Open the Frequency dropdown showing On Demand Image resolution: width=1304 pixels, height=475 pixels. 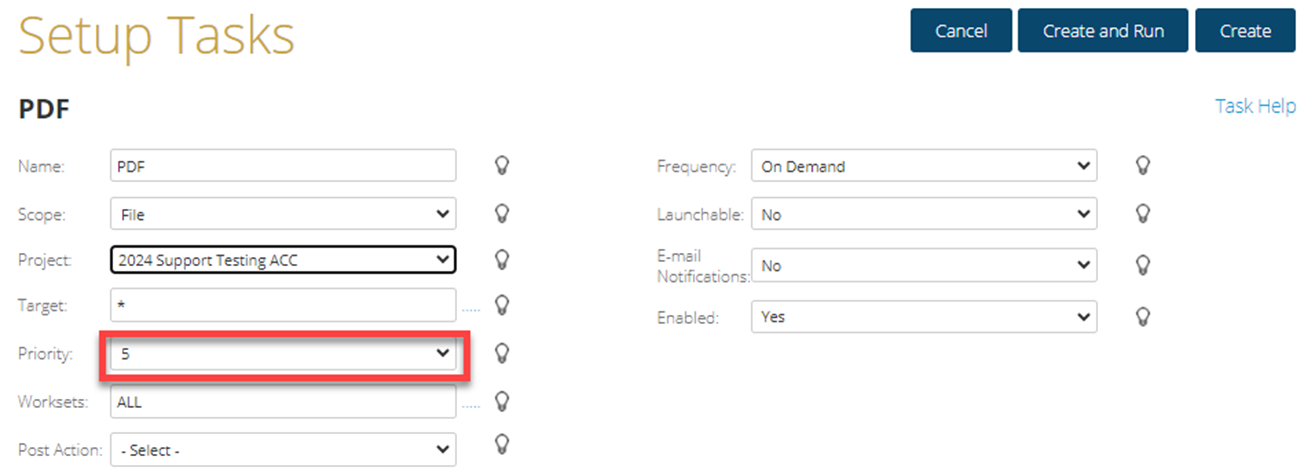pyautogui.click(x=923, y=166)
